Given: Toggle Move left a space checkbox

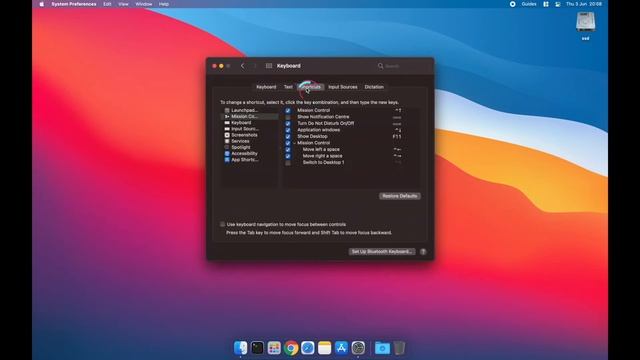Looking at the screenshot, I should (288, 150).
